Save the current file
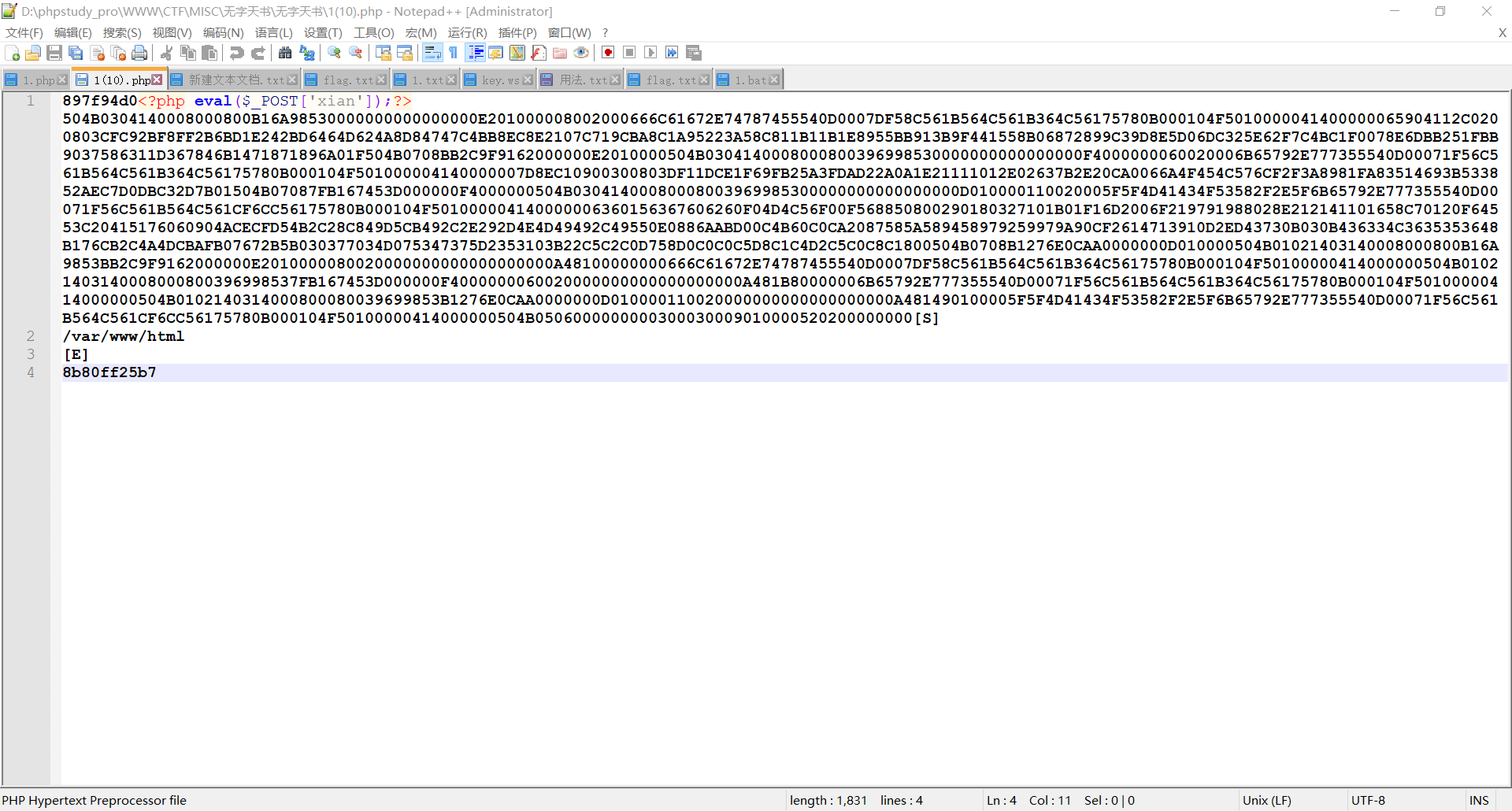 (54, 53)
